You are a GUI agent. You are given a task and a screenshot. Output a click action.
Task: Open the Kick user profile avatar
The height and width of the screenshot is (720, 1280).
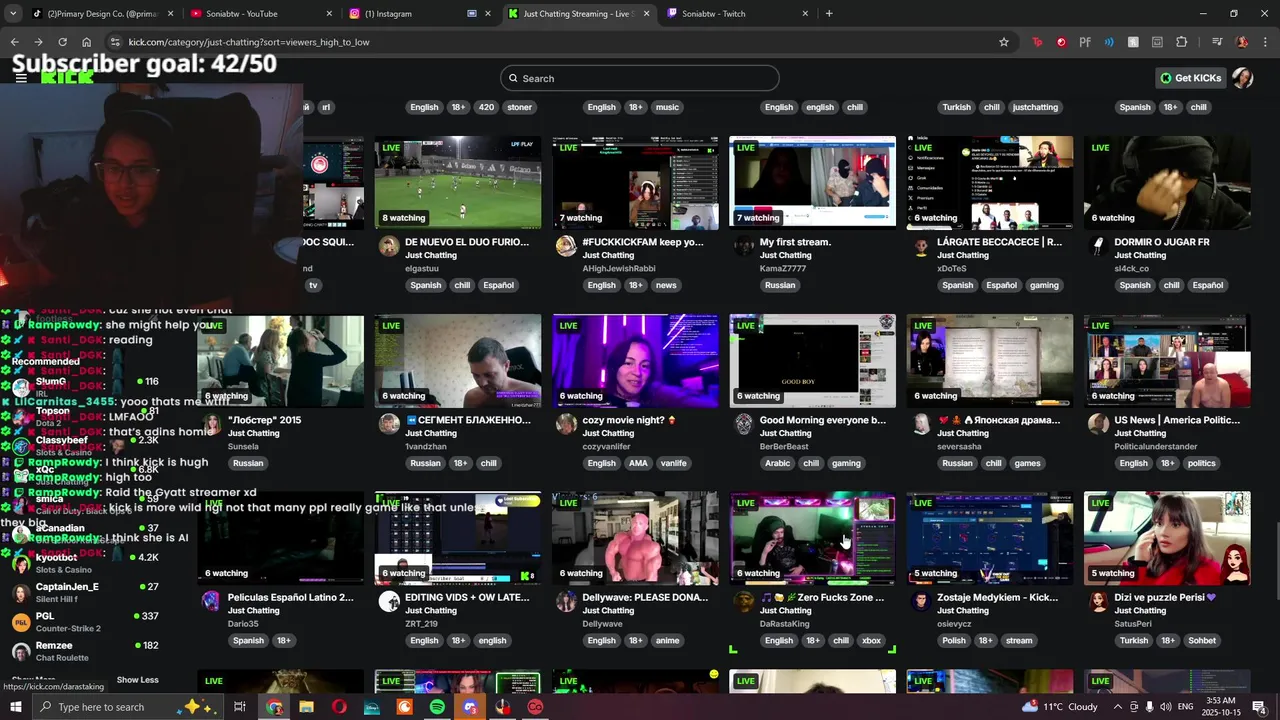tap(1242, 78)
